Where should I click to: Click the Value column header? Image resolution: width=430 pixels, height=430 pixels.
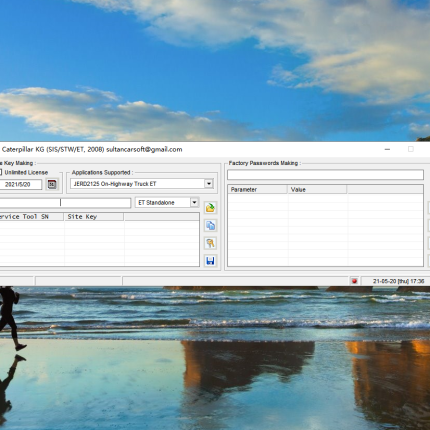(317, 189)
